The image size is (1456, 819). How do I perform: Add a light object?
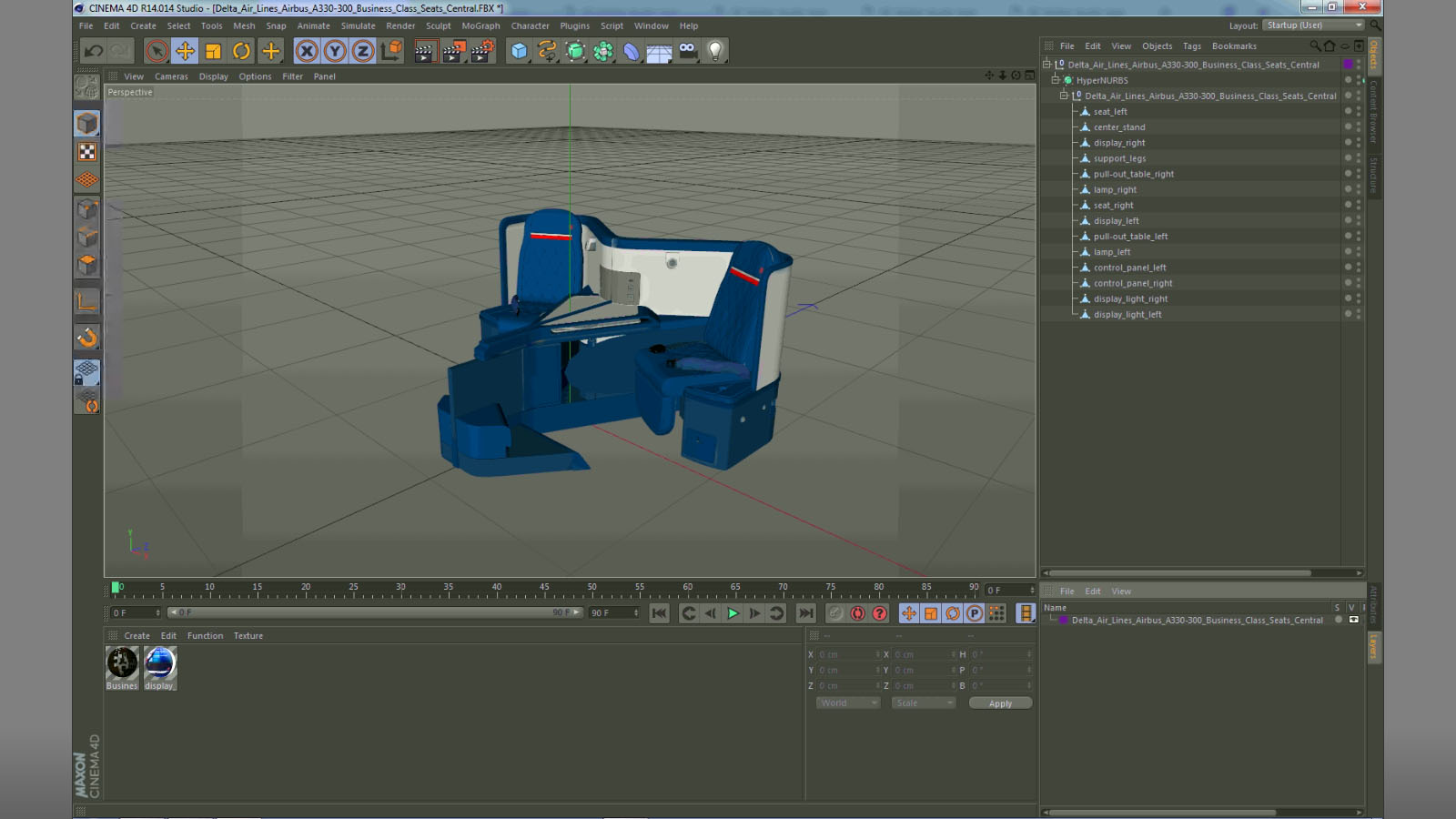pyautogui.click(x=715, y=51)
